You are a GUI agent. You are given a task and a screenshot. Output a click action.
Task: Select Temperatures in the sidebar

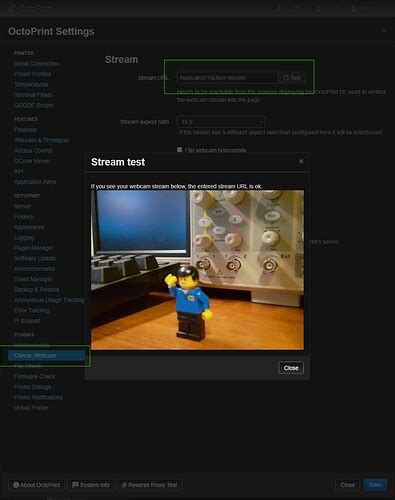(31, 84)
